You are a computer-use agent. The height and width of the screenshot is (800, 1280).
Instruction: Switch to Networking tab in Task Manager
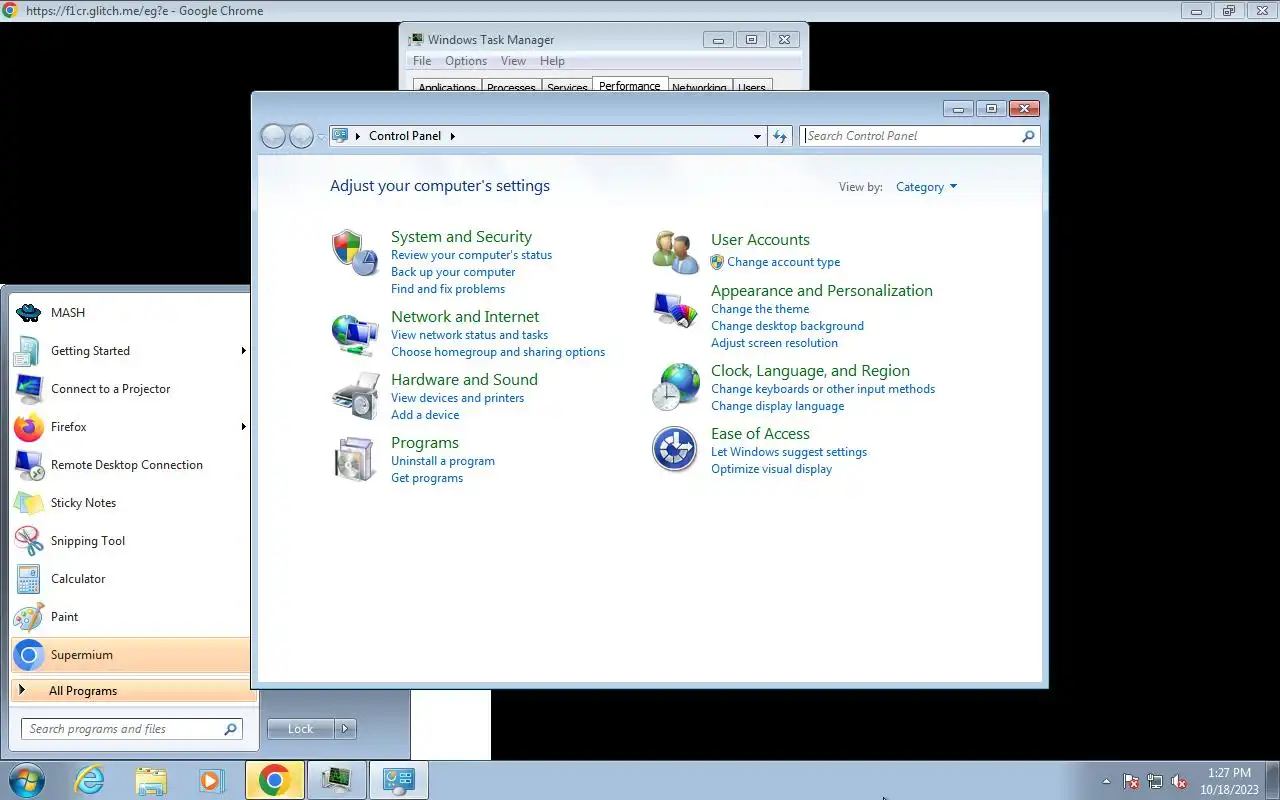(x=699, y=87)
